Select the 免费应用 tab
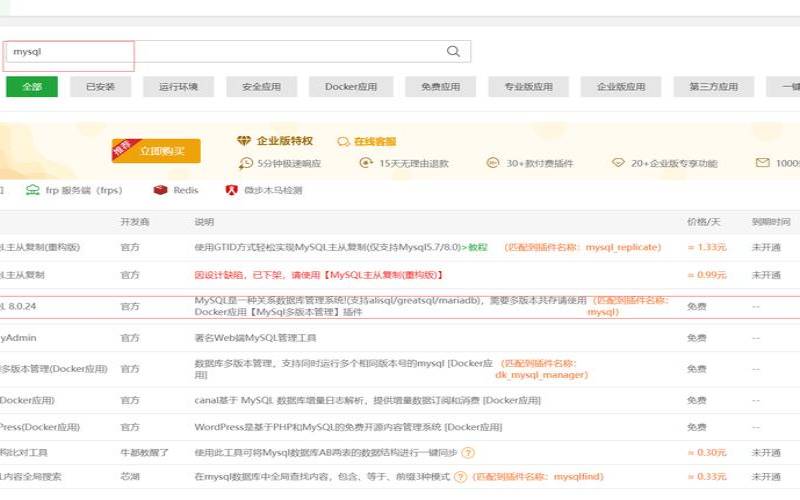The width and height of the screenshot is (800, 500). pos(440,87)
